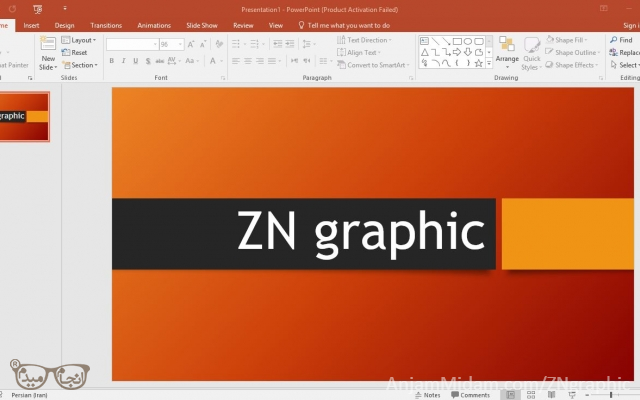This screenshot has width=640, height=400.
Task: Set left-to-right text direction
Action: (x=294, y=61)
